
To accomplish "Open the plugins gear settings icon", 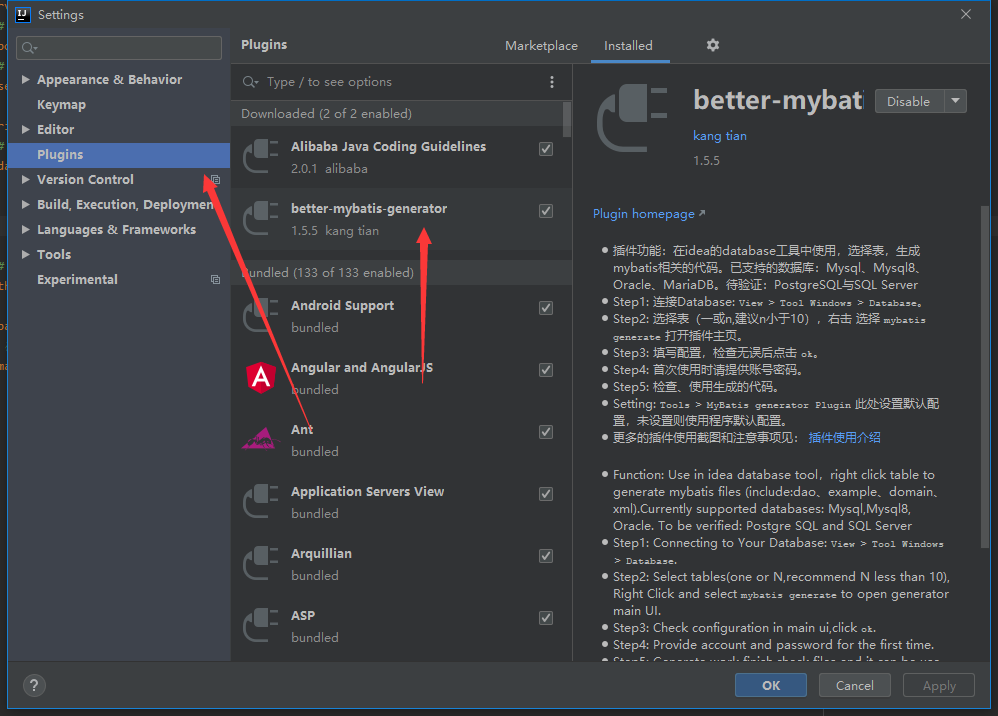I will coord(713,45).
